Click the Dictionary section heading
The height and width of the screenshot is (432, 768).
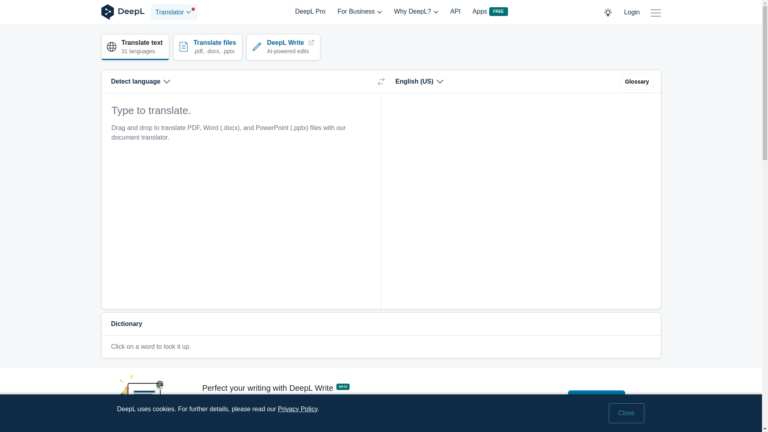coord(126,324)
